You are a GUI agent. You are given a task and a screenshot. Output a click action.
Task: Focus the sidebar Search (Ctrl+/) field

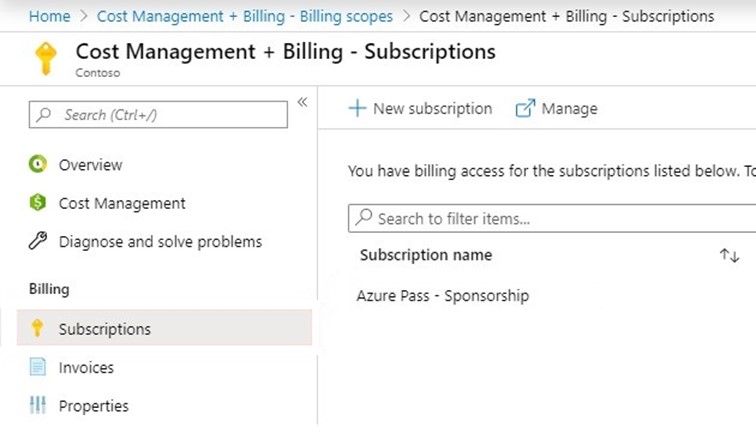tap(158, 114)
